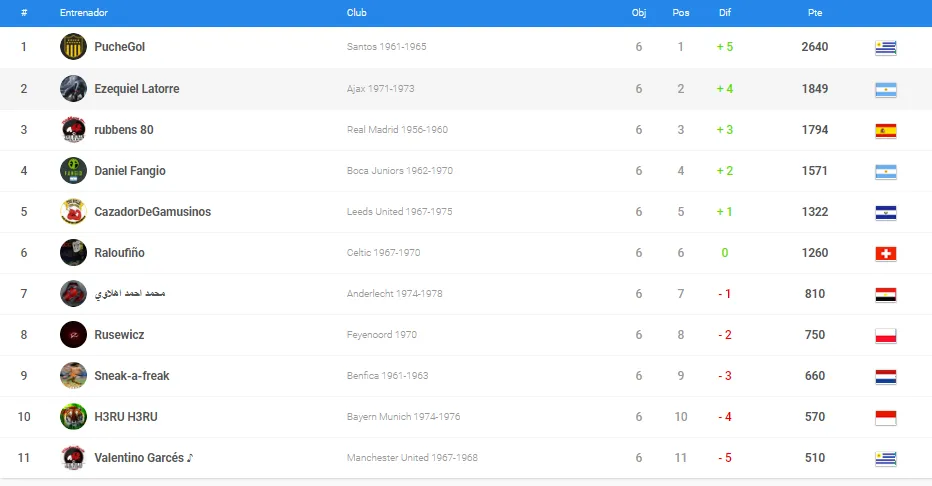Screen dimensions: 932x486
Task: Open Valentino Garcés manager name link
Action: 139,457
